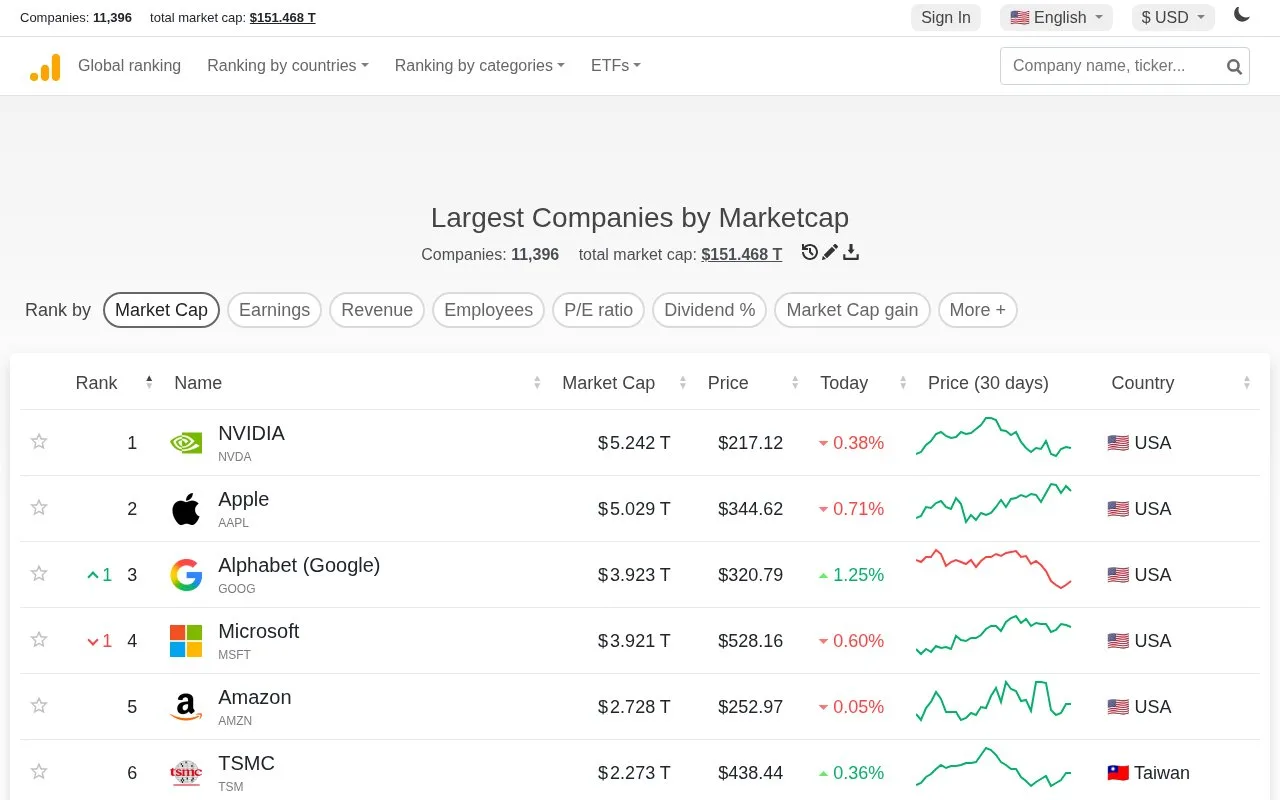The width and height of the screenshot is (1280, 800).
Task: Click the Microsoft logo icon
Action: click(x=186, y=641)
